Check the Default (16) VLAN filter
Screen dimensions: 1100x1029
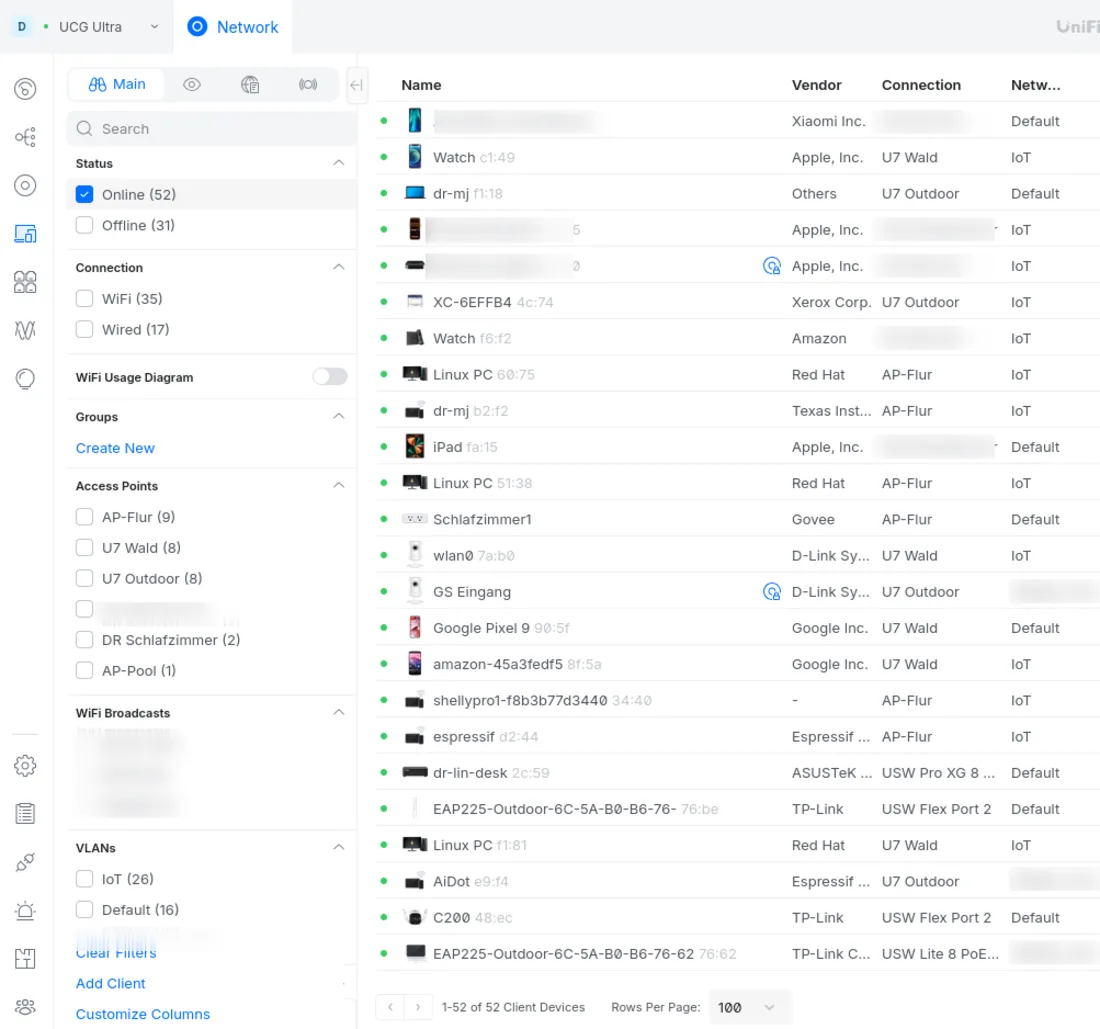(x=84, y=910)
